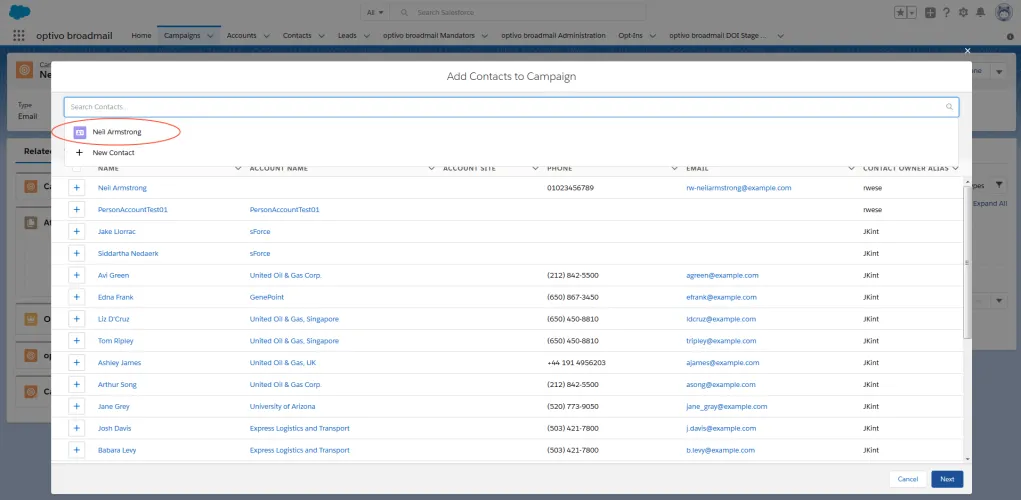Open the Opt-Ins tab
The width and height of the screenshot is (1021, 500).
coord(630,35)
